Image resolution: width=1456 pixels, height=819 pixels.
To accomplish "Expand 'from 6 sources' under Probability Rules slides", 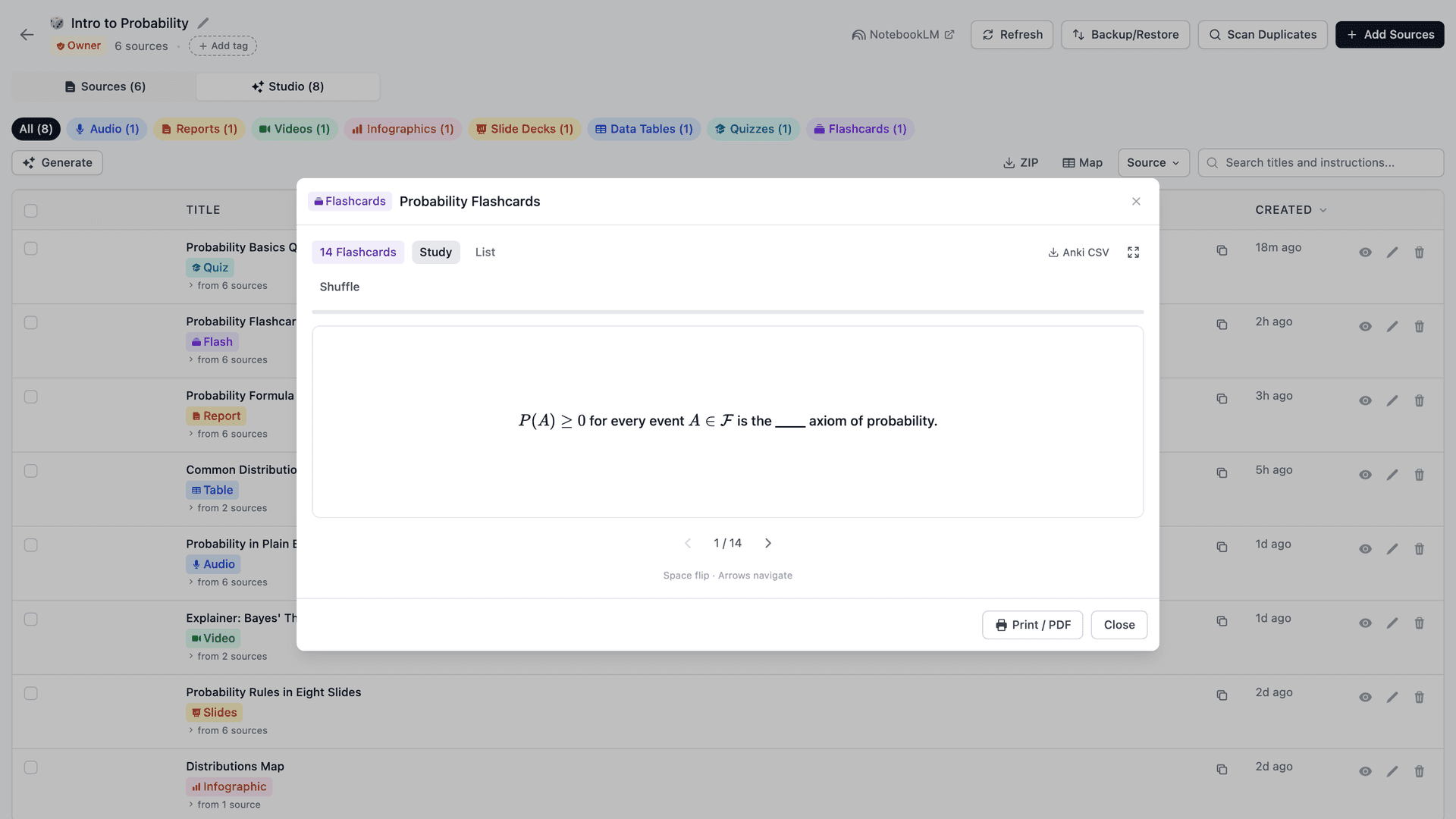I will click(x=228, y=731).
